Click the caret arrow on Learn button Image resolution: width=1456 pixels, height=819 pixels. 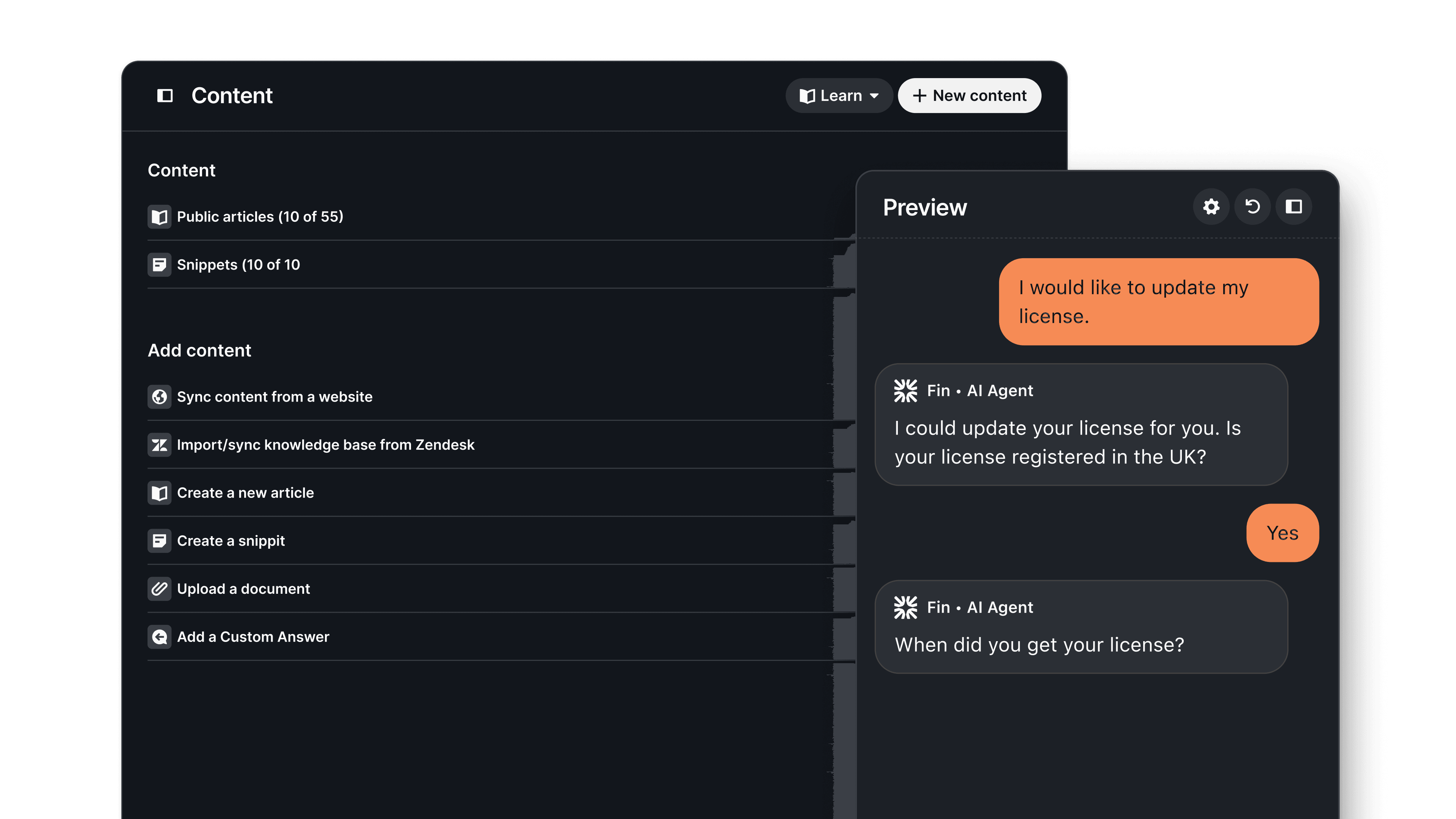click(874, 96)
